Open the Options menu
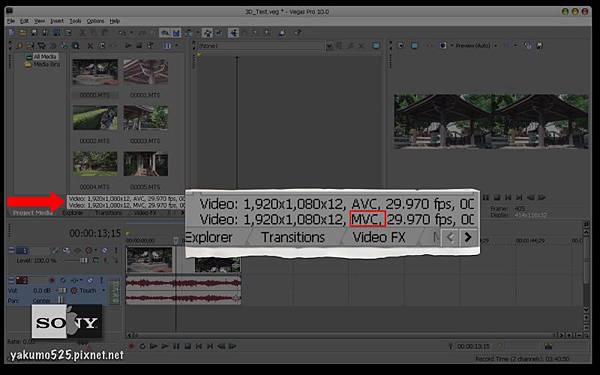The width and height of the screenshot is (600, 375). [x=95, y=21]
